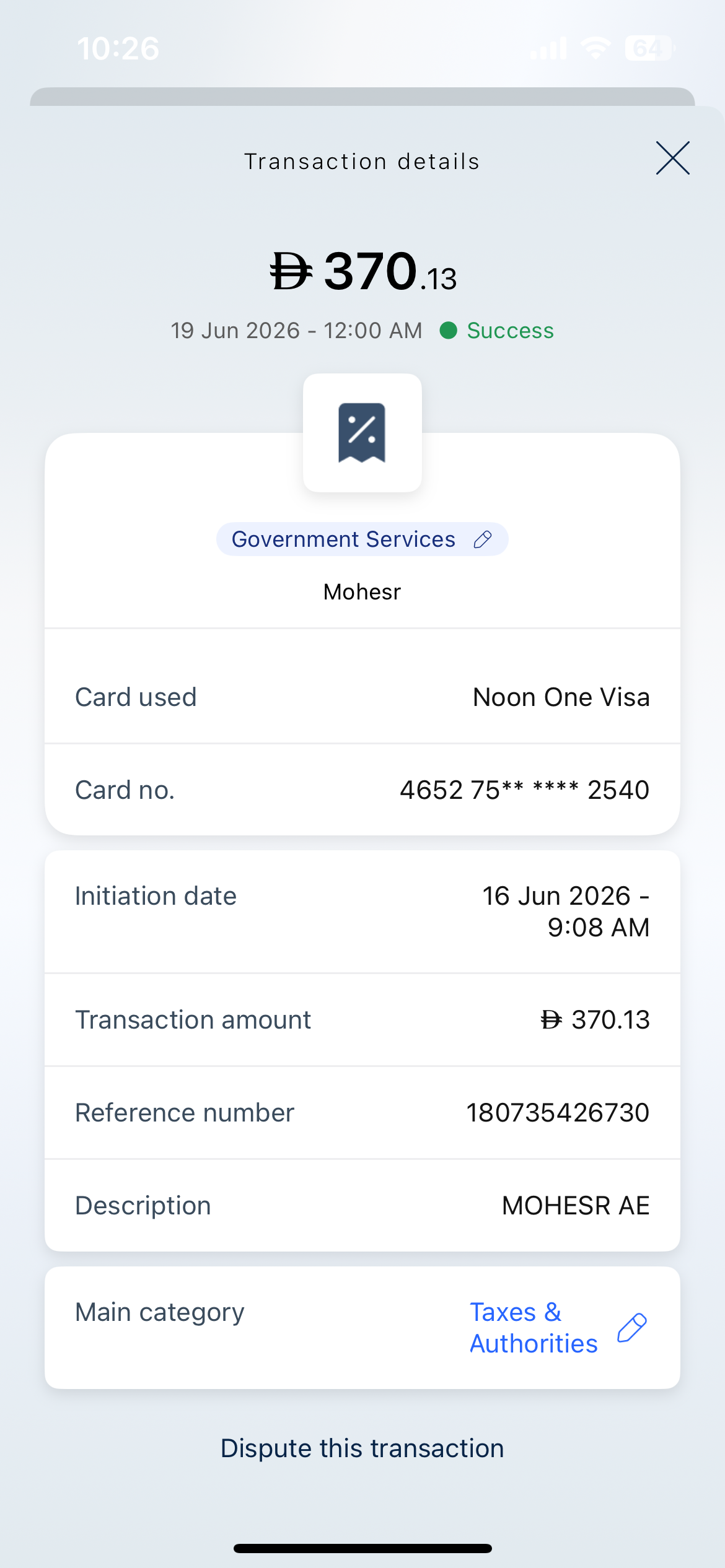
Task: Tap the sheet grabber bar at top
Action: click(x=362, y=97)
